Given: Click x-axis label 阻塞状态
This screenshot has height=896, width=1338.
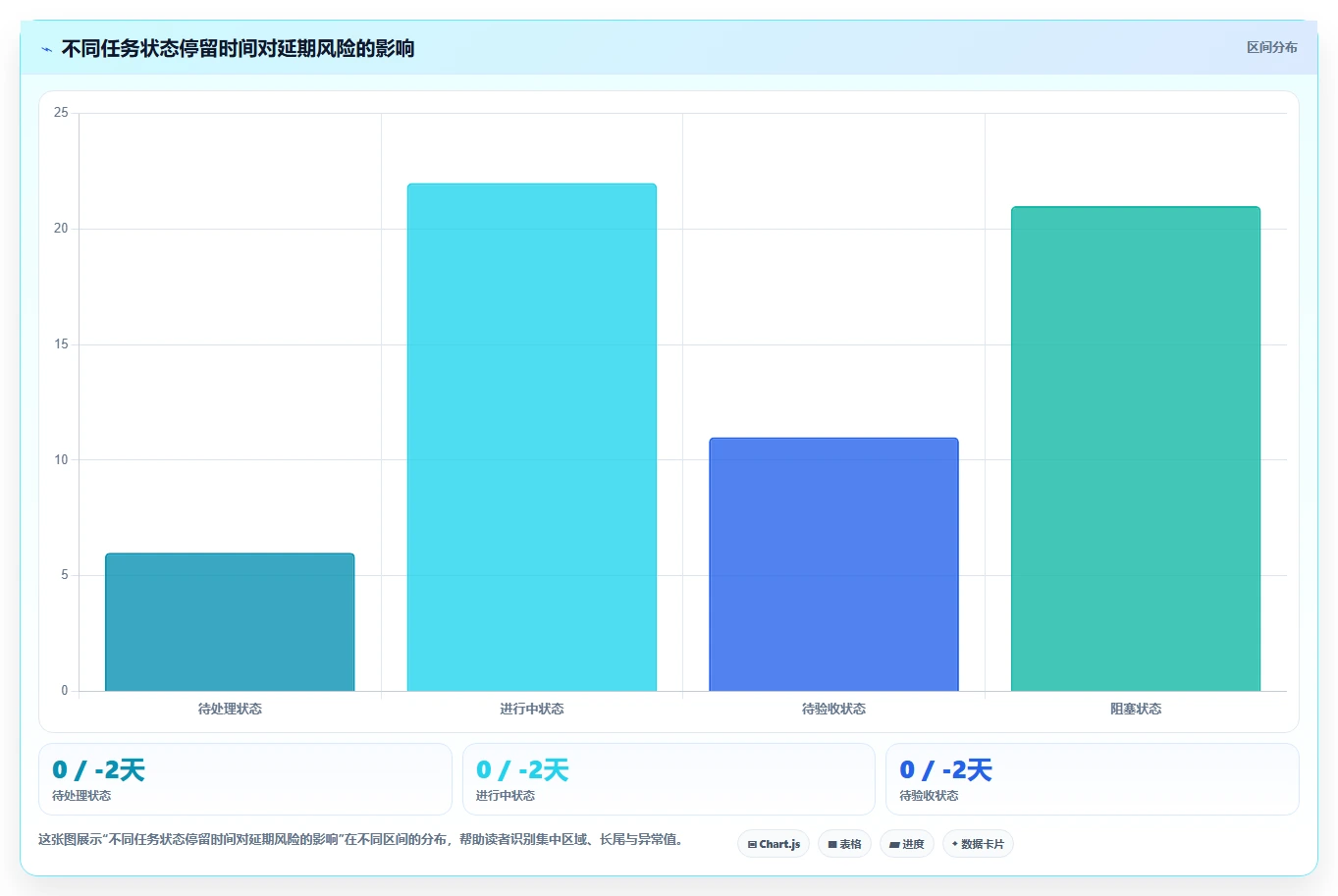Looking at the screenshot, I should pos(1136,709).
